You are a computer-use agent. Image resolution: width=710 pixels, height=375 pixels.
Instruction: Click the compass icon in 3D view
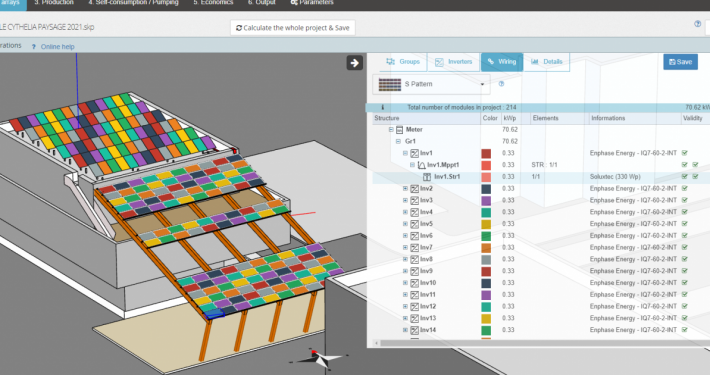320,358
